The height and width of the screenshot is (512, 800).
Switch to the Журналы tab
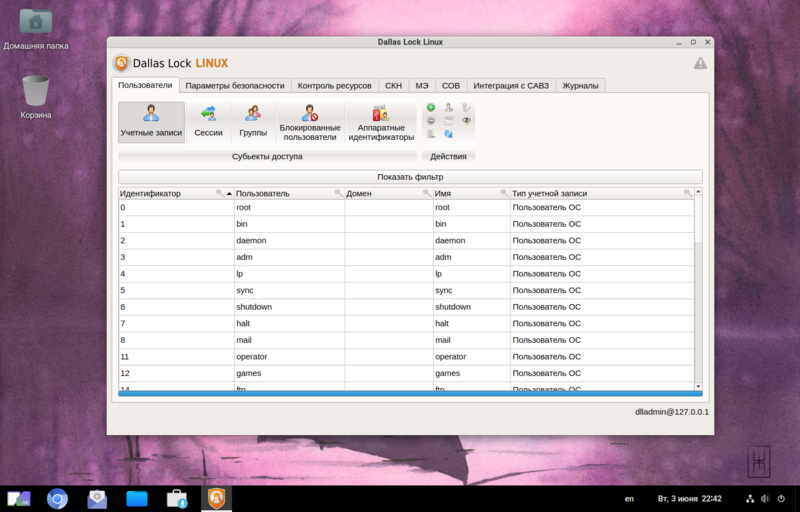coord(580,86)
